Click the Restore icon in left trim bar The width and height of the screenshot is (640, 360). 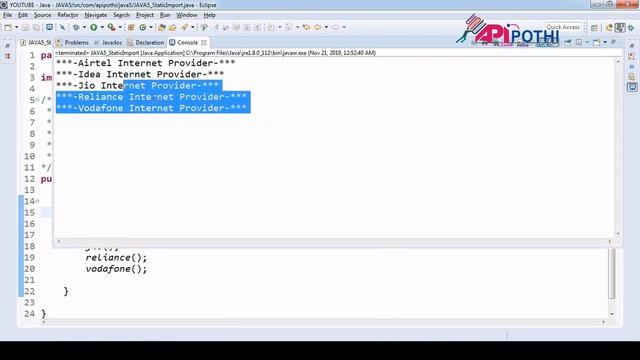7,46
